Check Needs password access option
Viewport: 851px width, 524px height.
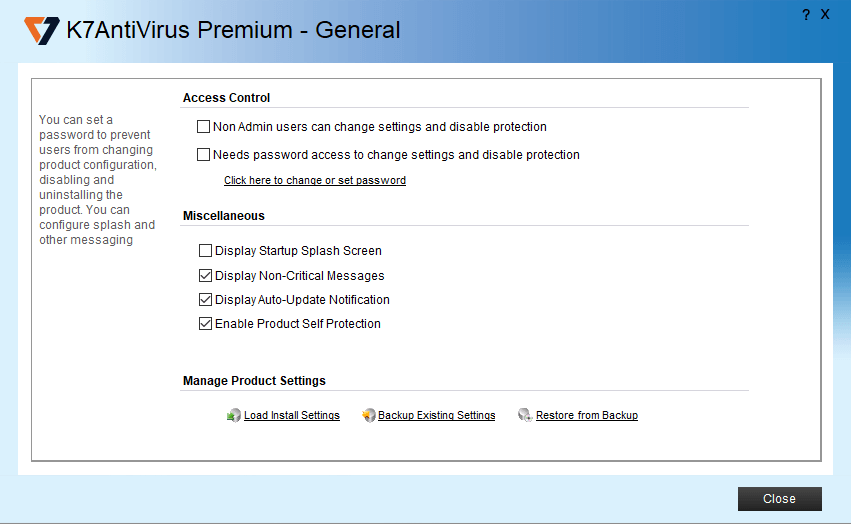coord(204,155)
